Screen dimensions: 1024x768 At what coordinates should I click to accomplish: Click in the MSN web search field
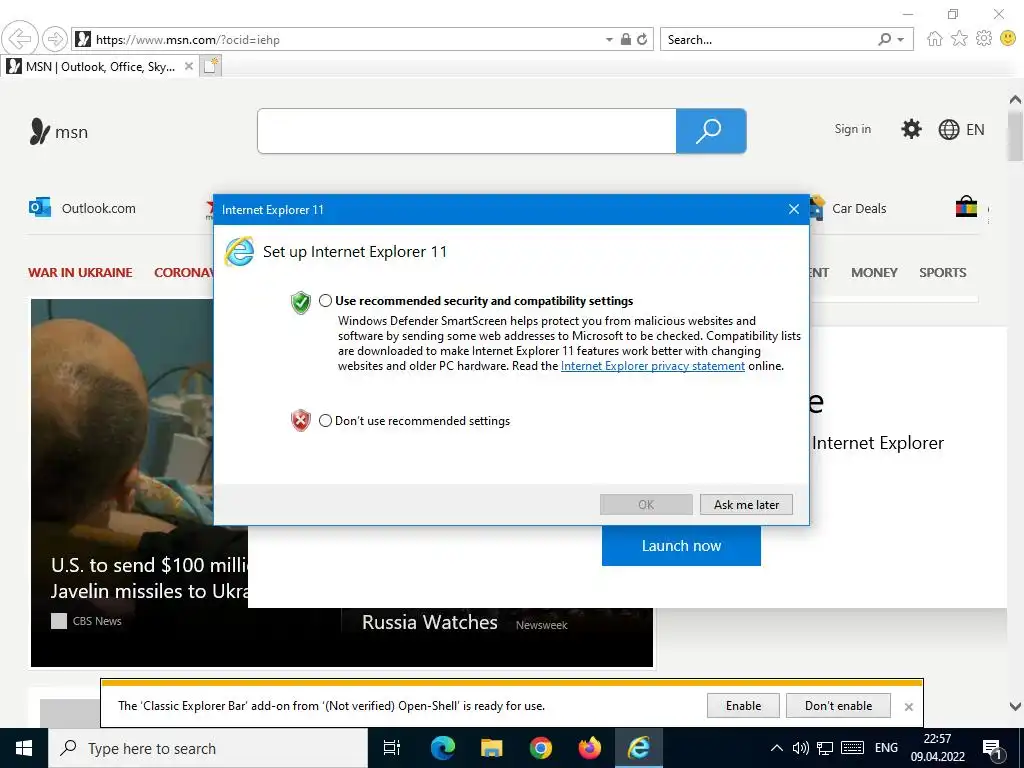pyautogui.click(x=466, y=131)
